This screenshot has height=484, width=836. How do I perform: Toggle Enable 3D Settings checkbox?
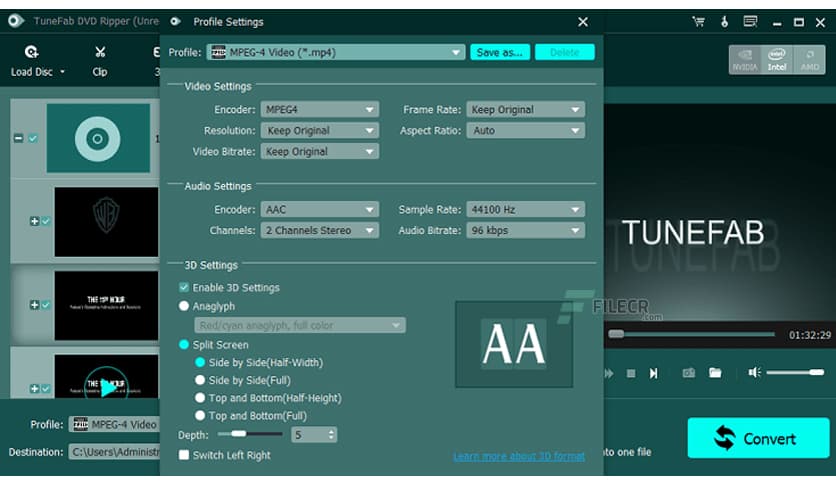(184, 287)
